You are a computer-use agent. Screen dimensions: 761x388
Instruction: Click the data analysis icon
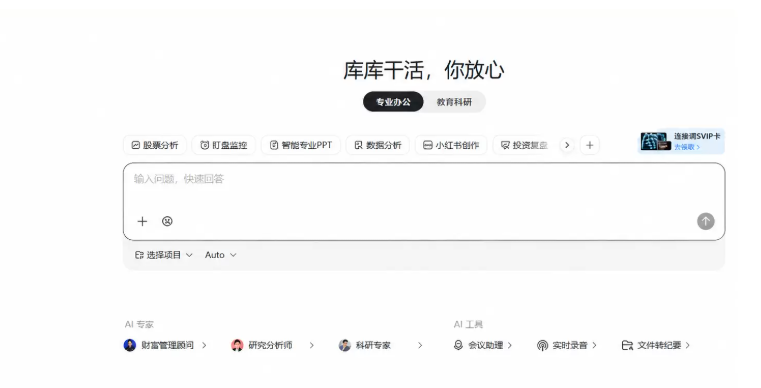pyautogui.click(x=359, y=145)
